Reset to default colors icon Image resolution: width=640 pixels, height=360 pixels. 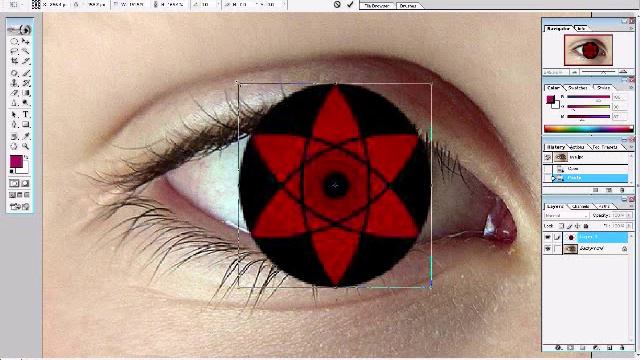[x=12, y=171]
